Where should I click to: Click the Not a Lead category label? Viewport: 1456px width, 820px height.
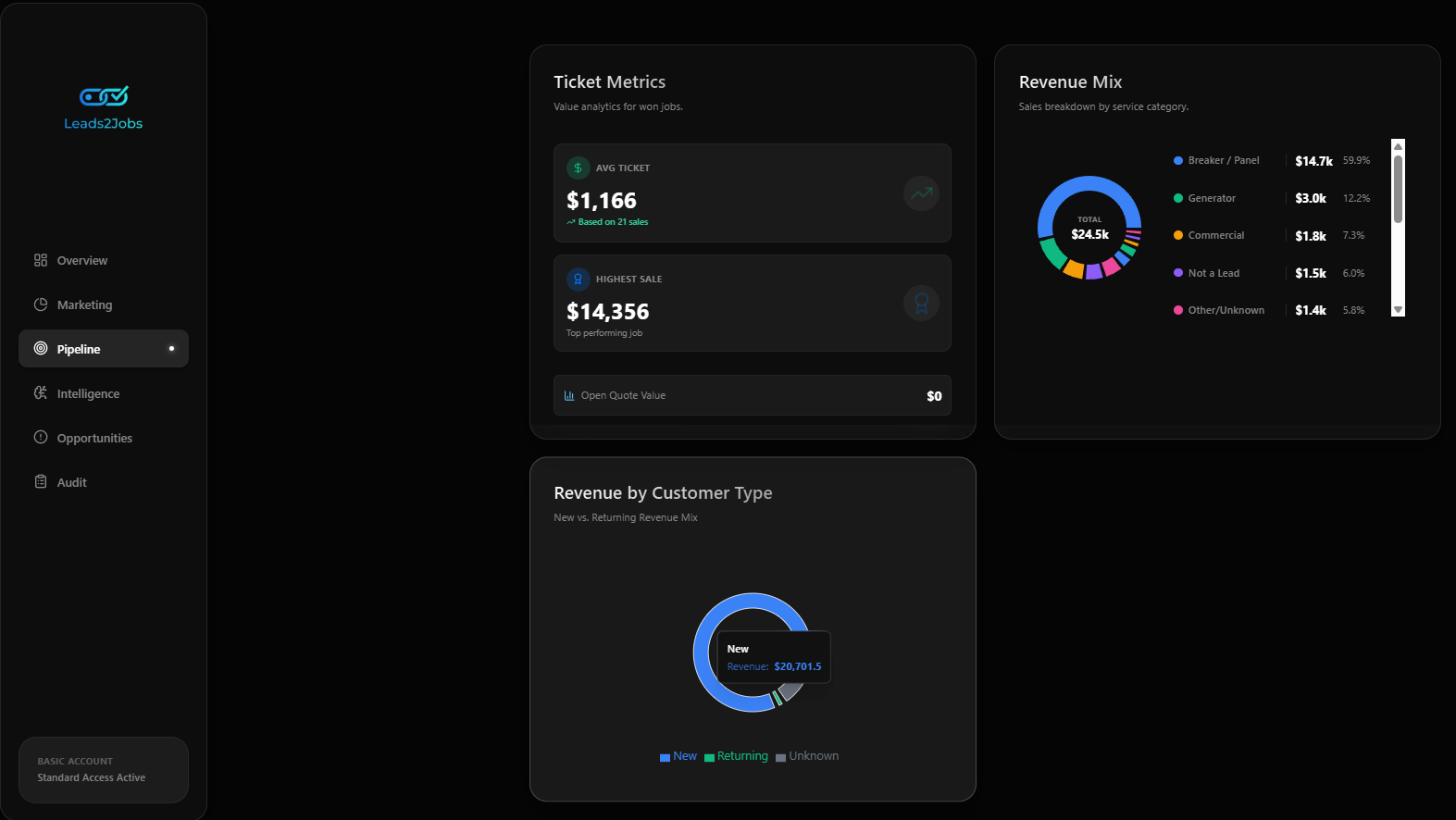[1213, 273]
